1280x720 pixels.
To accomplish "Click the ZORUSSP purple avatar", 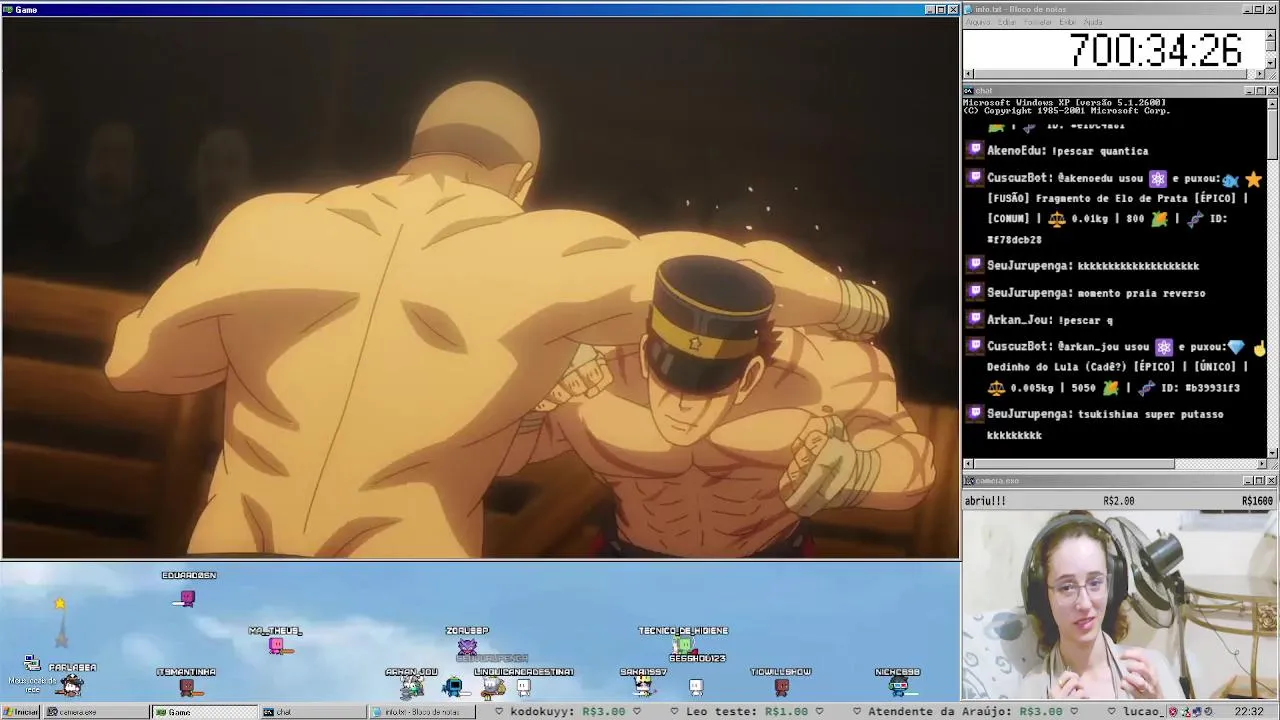I will (x=467, y=646).
